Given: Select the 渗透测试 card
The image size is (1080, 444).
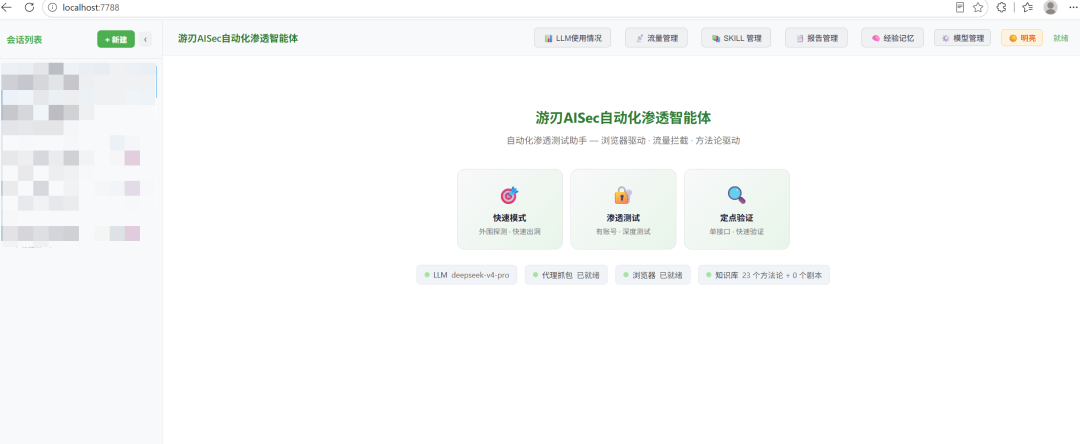Looking at the screenshot, I should click(623, 209).
